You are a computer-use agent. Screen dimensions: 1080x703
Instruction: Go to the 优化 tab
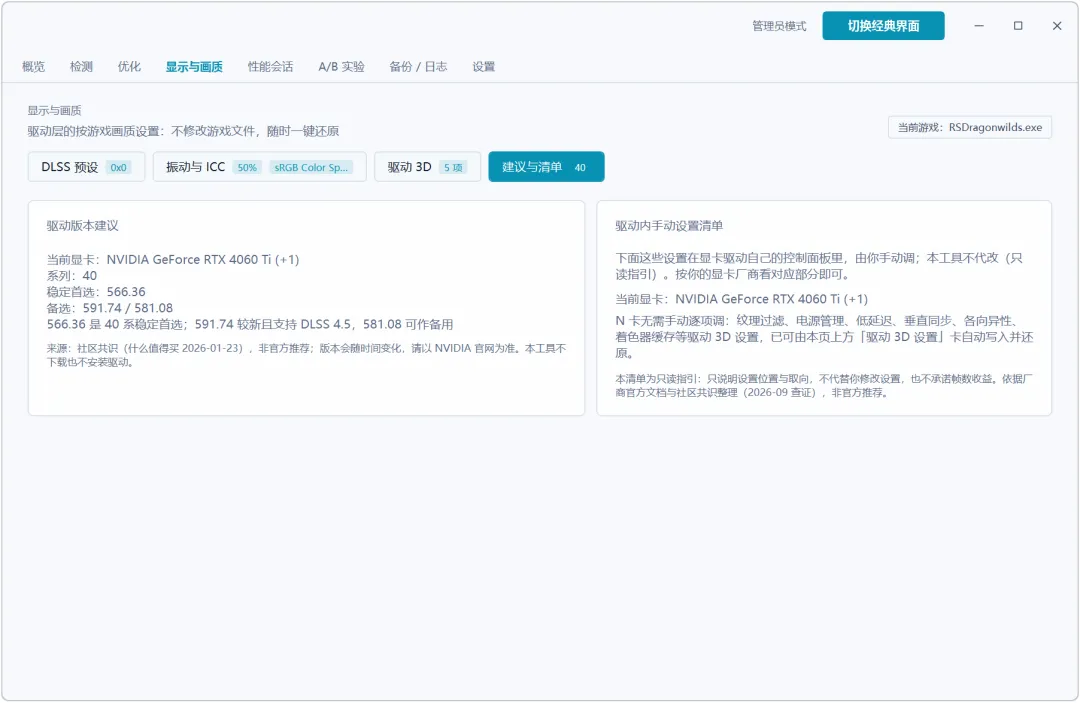click(129, 67)
